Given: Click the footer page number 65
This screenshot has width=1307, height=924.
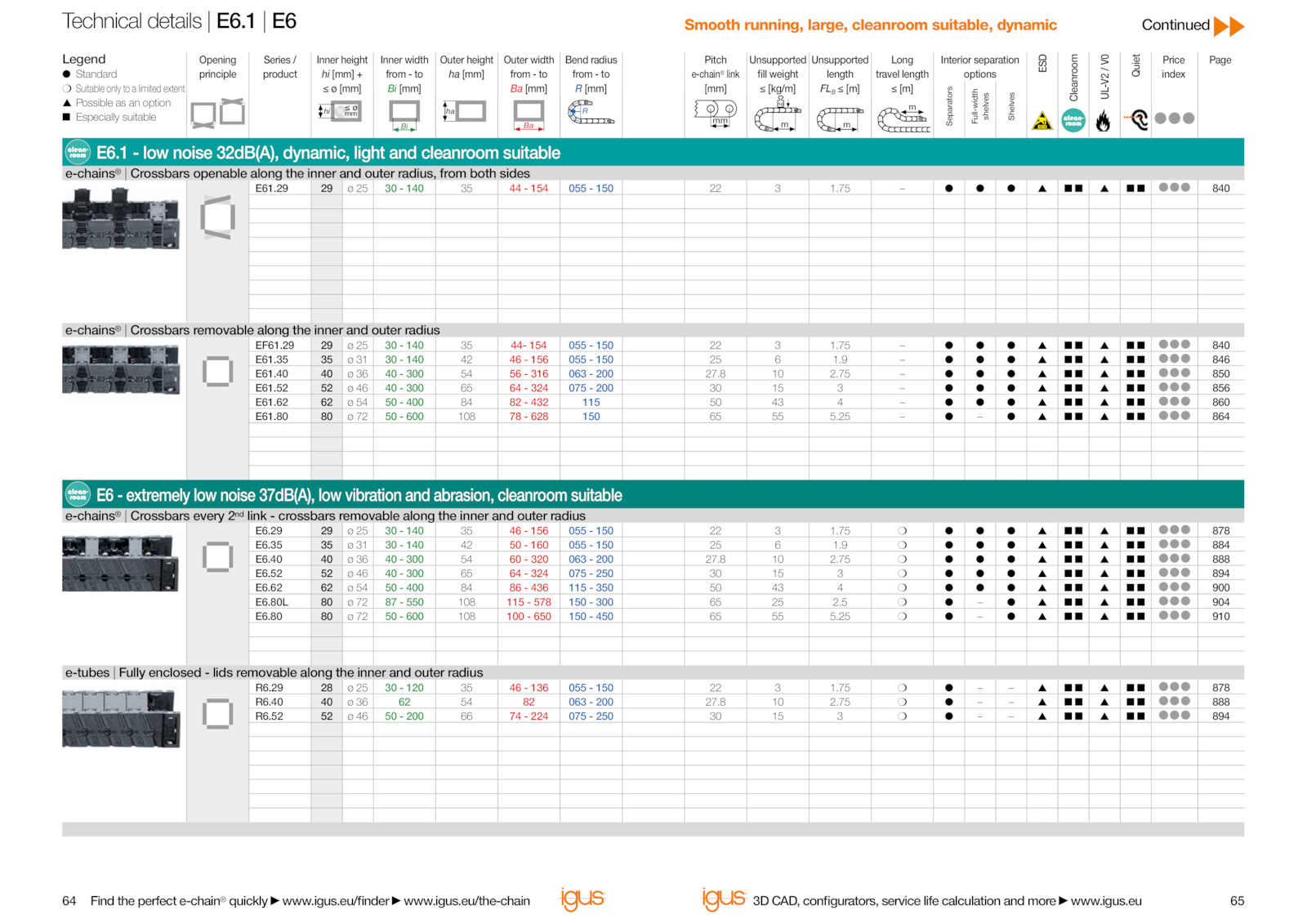Looking at the screenshot, I should pos(1237,900).
